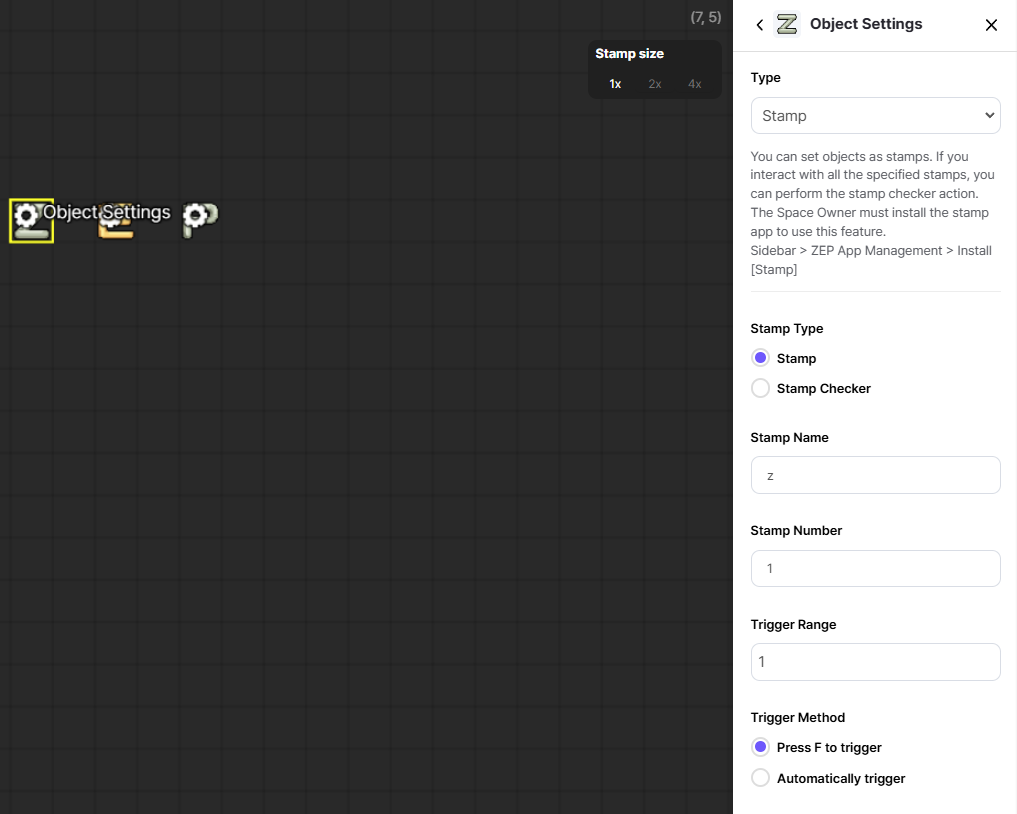
Task: Select the Stamp radio button under Stamp Type
Action: 761,358
